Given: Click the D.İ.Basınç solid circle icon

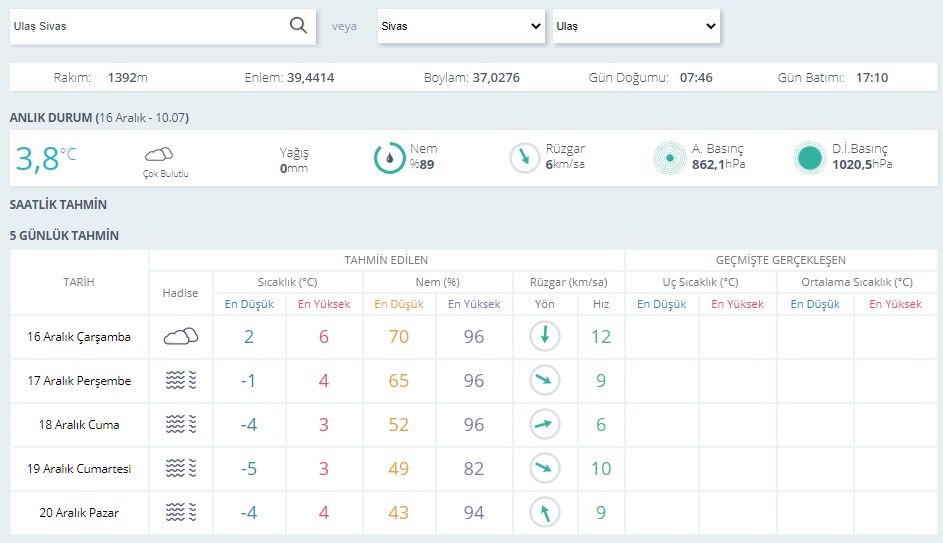Looking at the screenshot, I should click(x=809, y=158).
